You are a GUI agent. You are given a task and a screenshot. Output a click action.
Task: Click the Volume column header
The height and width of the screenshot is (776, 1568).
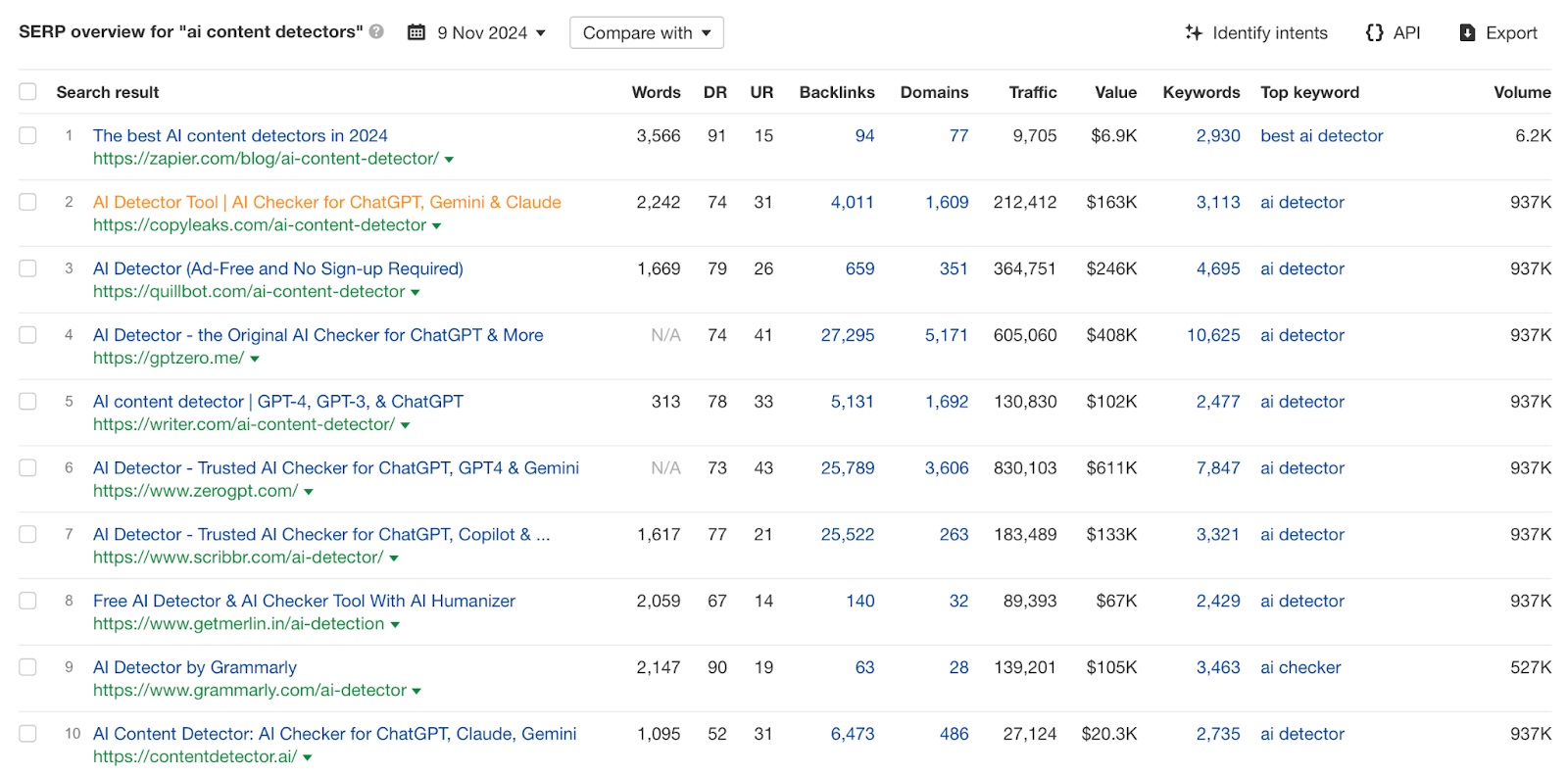coord(1522,92)
